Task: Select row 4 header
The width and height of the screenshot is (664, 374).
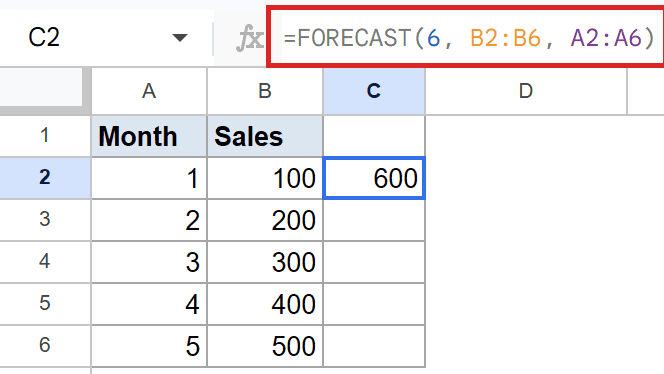Action: point(45,261)
